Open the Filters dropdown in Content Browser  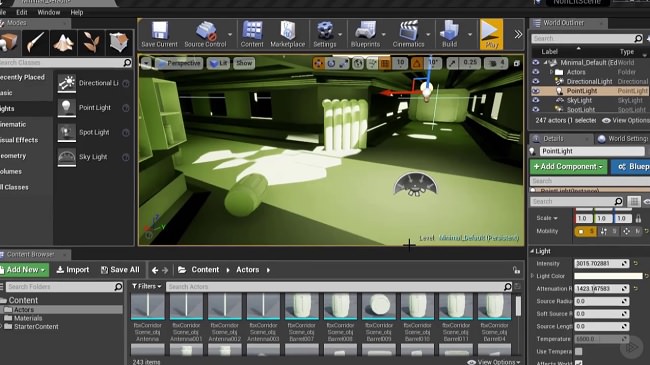pyautogui.click(x=146, y=286)
